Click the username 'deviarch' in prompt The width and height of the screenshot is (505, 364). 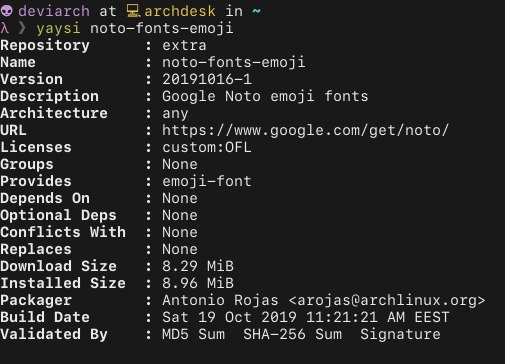click(54, 11)
